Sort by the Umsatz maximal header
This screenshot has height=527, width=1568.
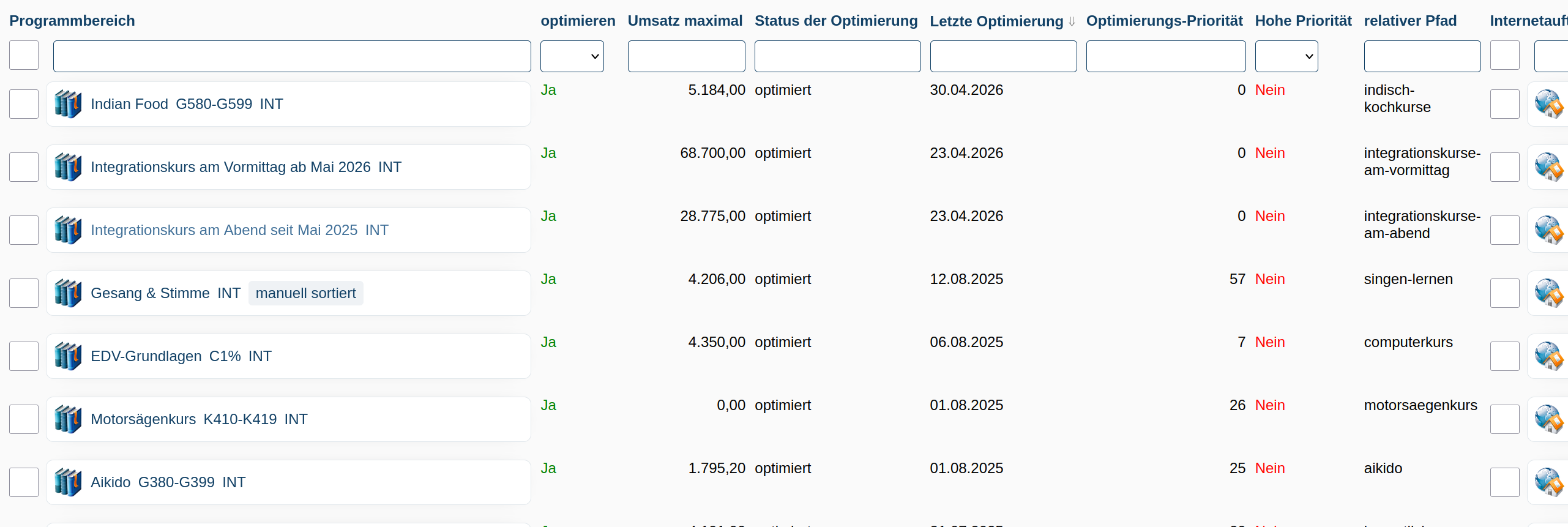(685, 21)
